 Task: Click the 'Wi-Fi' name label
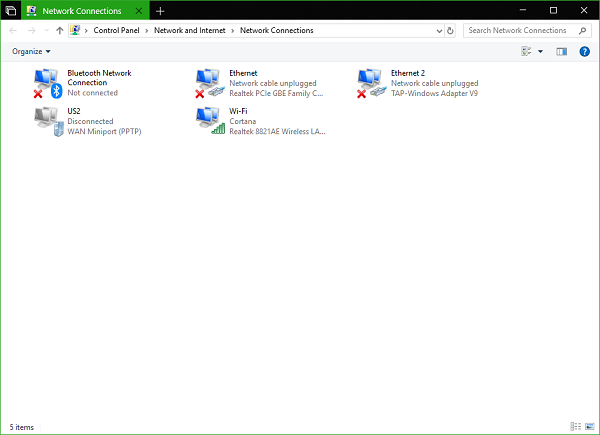(x=238, y=111)
